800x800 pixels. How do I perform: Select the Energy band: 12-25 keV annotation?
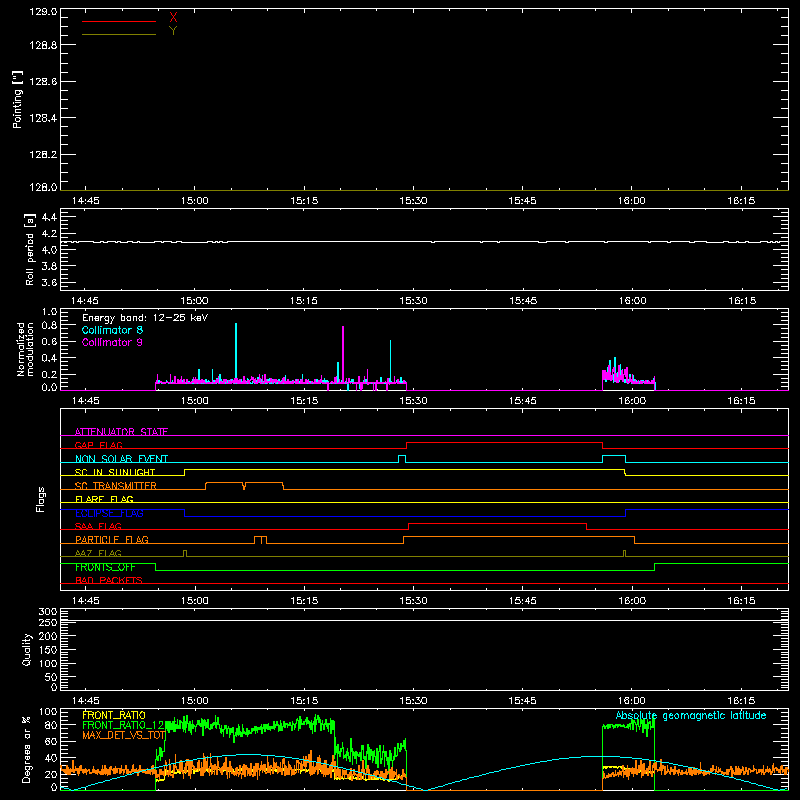coord(145,318)
